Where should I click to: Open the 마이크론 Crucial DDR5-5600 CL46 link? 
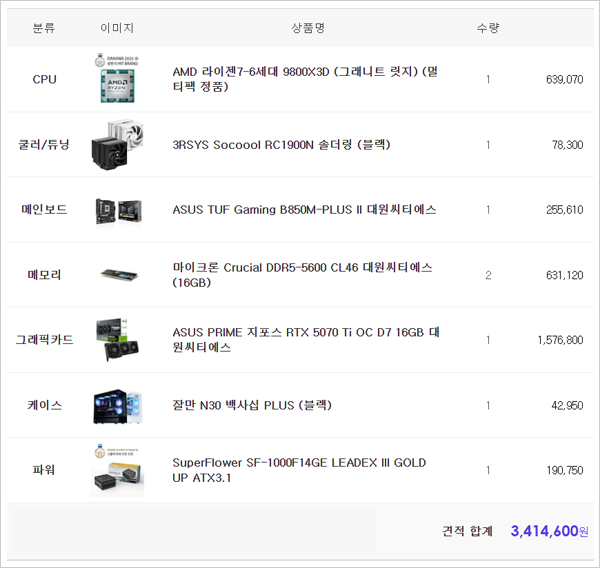click(x=302, y=275)
